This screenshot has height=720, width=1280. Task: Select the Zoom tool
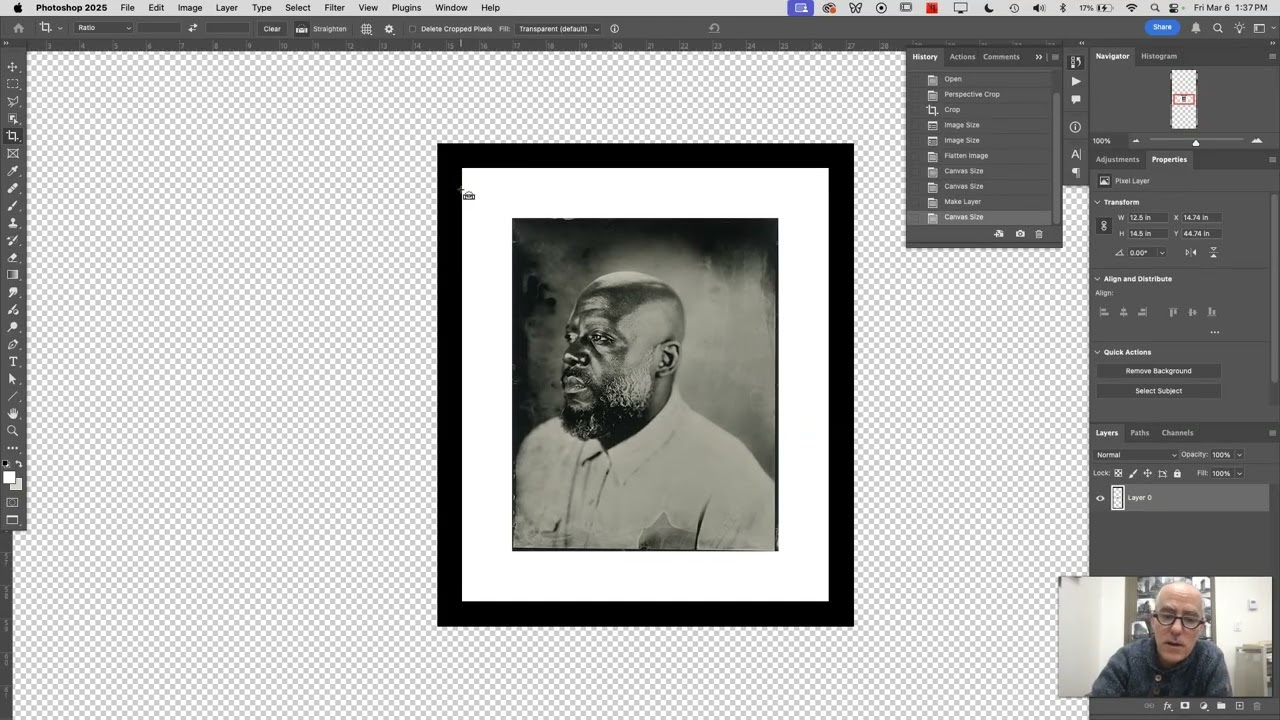pyautogui.click(x=13, y=431)
